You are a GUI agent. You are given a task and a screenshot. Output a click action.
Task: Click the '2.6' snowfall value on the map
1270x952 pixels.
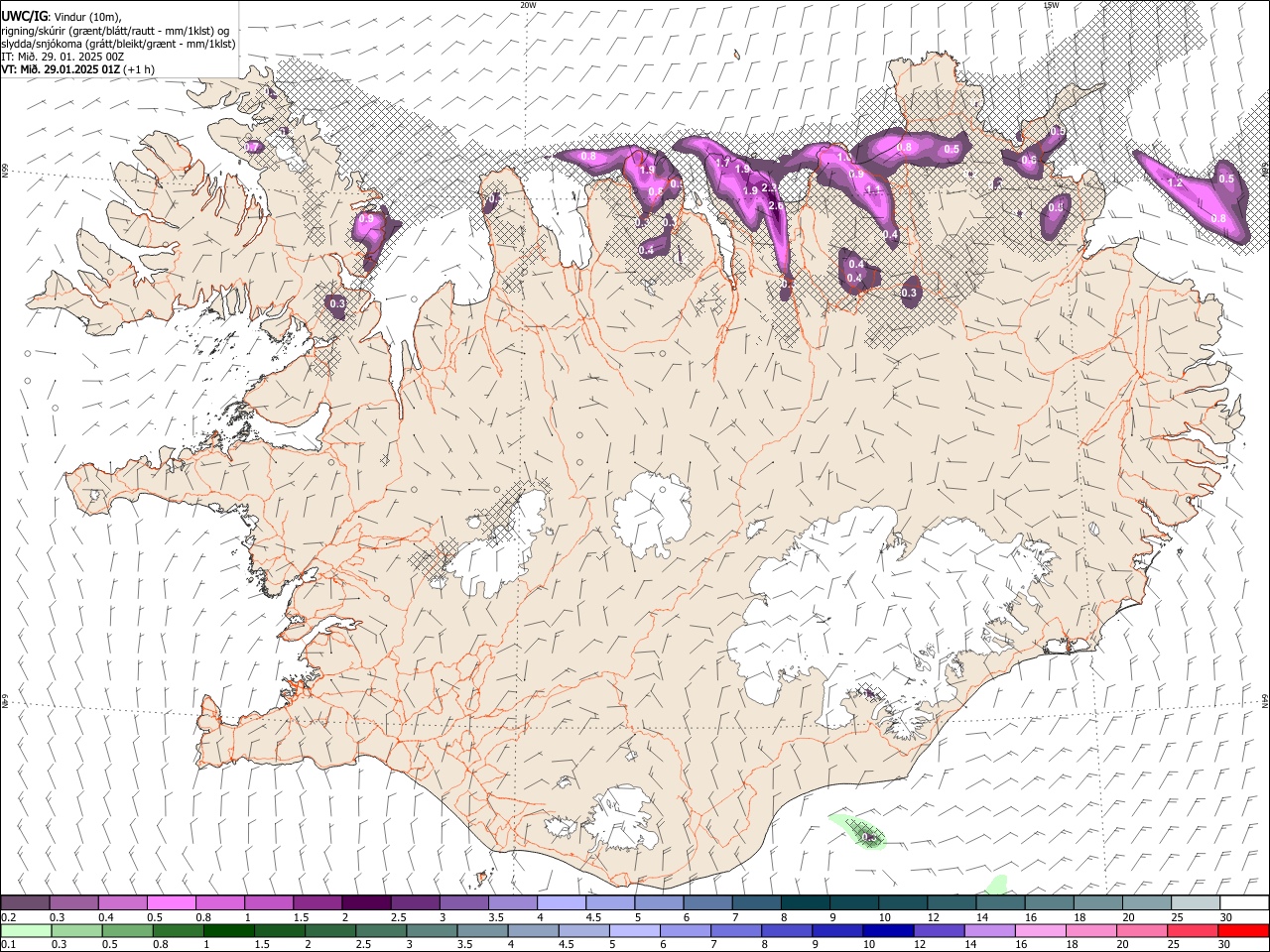coord(775,205)
